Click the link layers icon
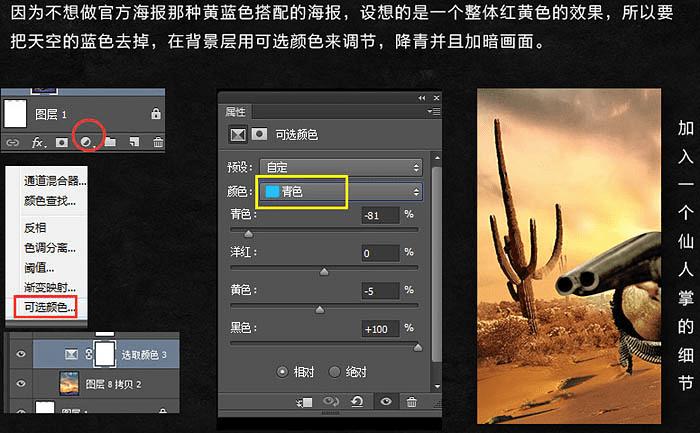The height and width of the screenshot is (433, 700). [x=12, y=142]
